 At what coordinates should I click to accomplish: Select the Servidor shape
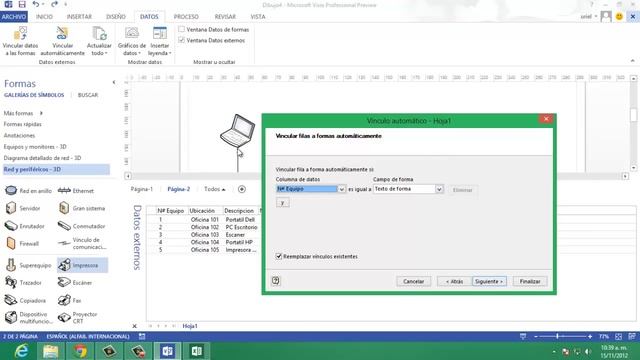pos(23,208)
